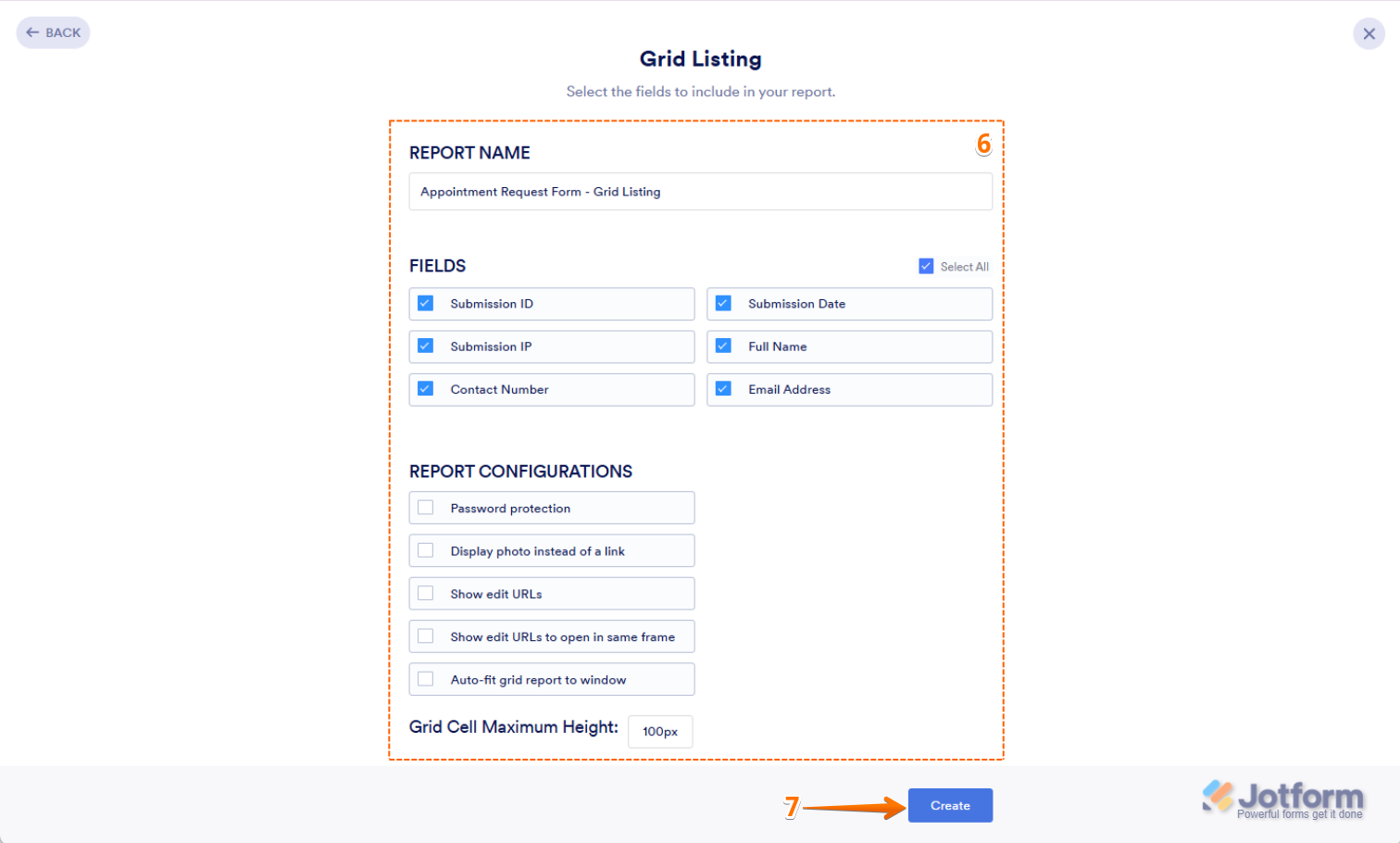Click the REPORT CONFIGURATIONS section label

(x=520, y=472)
